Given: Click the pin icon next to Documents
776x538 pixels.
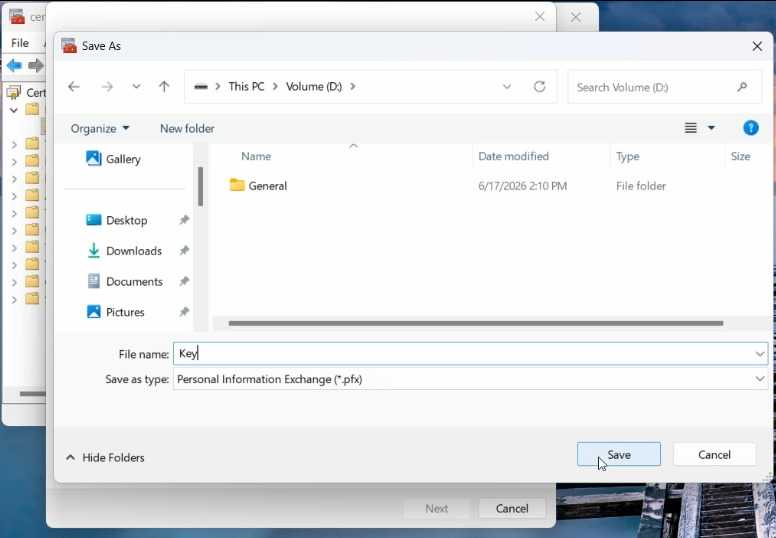Looking at the screenshot, I should click(x=184, y=281).
